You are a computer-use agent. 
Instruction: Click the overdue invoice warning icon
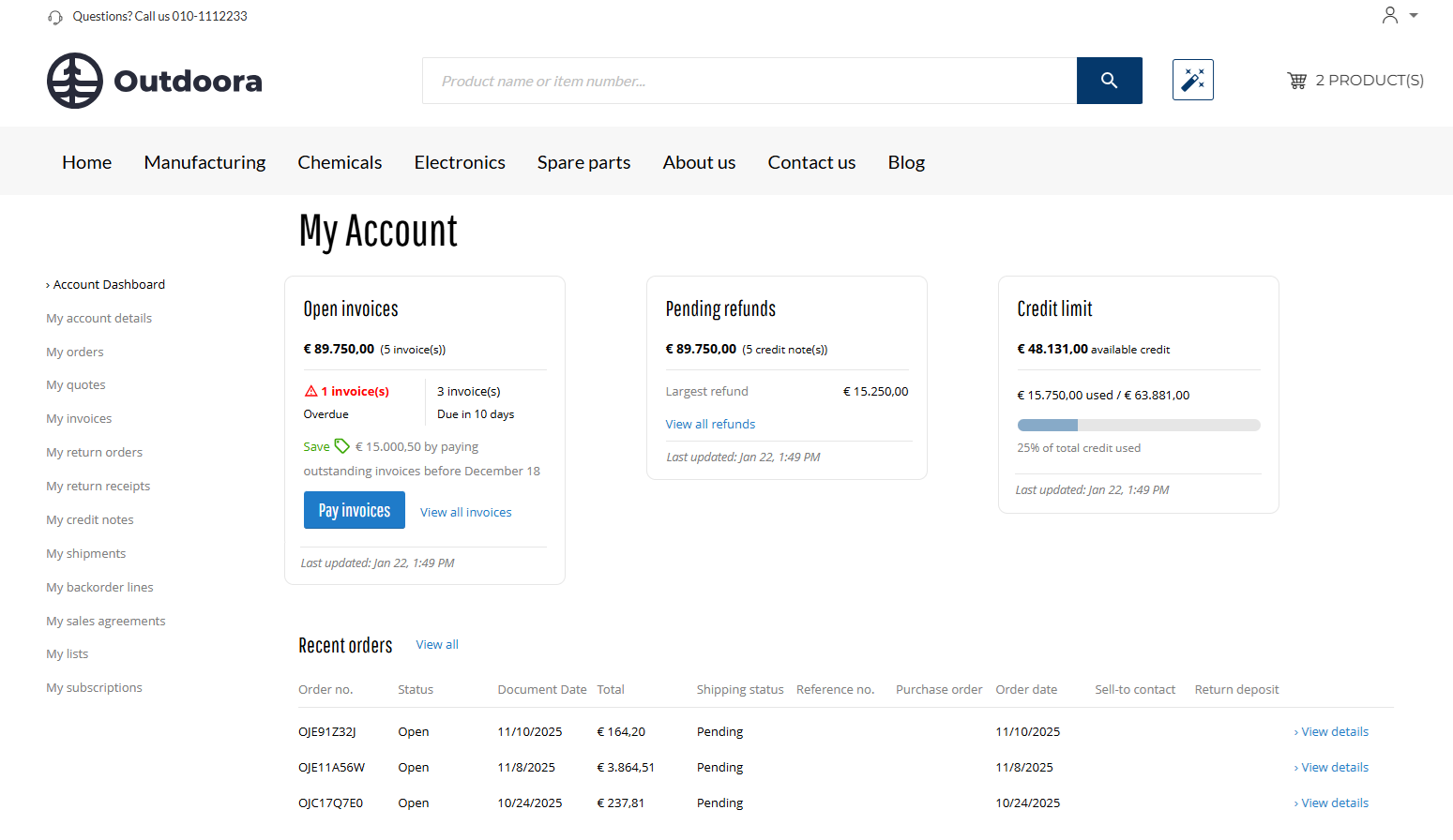[310, 391]
